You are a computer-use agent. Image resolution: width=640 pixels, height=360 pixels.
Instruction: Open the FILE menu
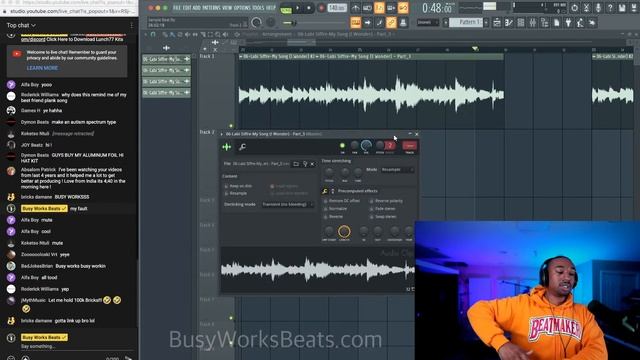[x=177, y=8]
